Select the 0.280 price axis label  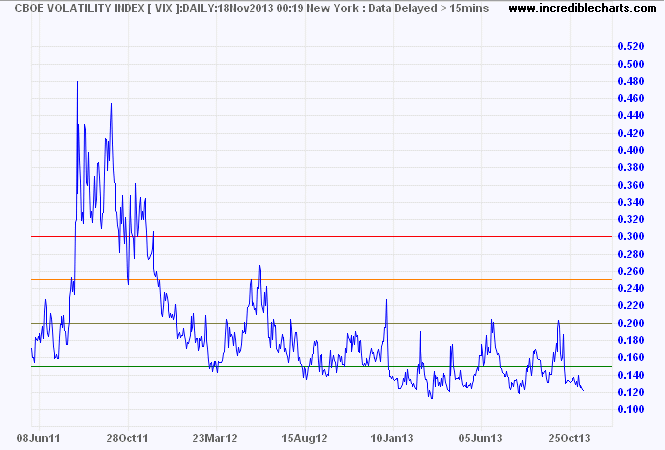point(631,254)
